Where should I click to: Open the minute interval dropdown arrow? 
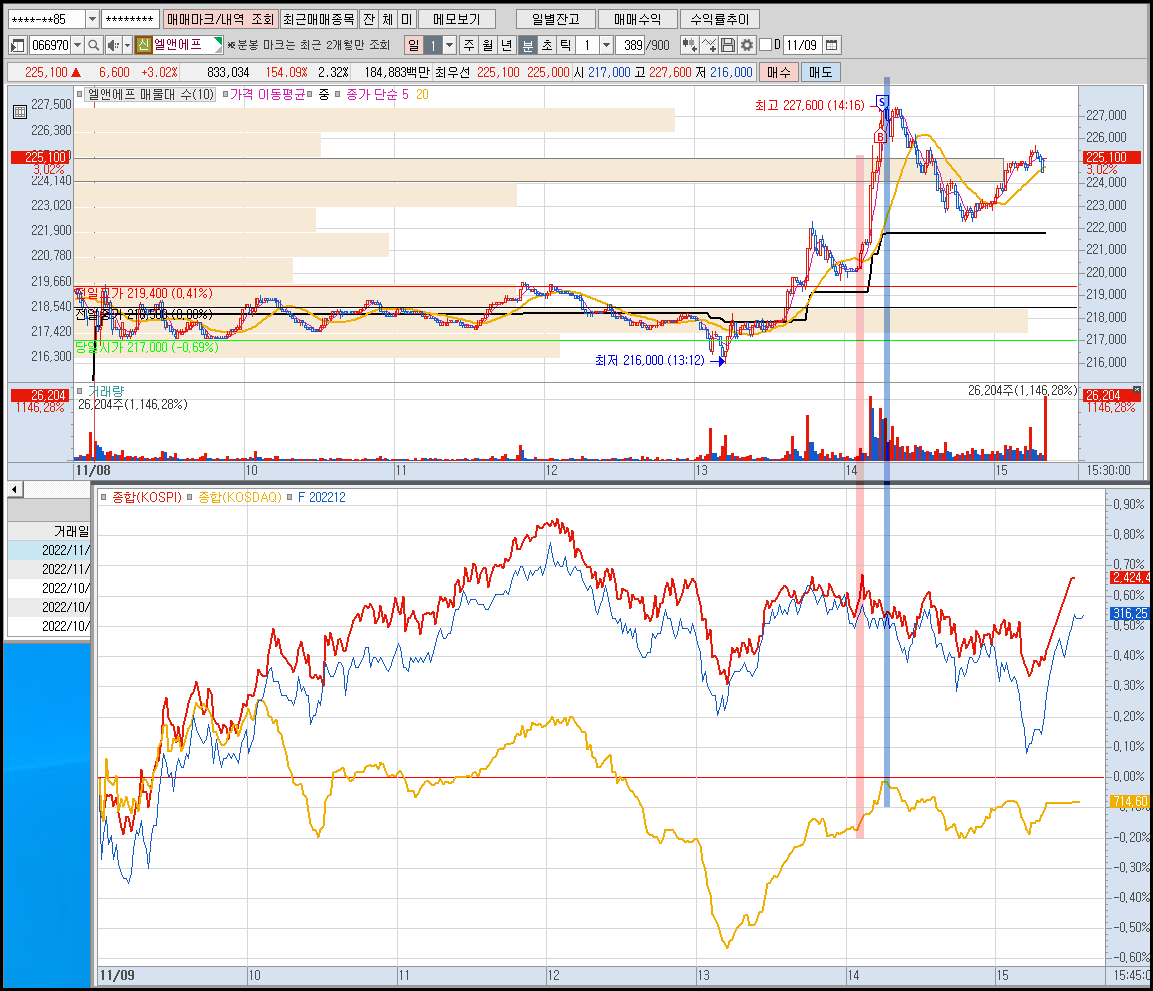pos(606,46)
